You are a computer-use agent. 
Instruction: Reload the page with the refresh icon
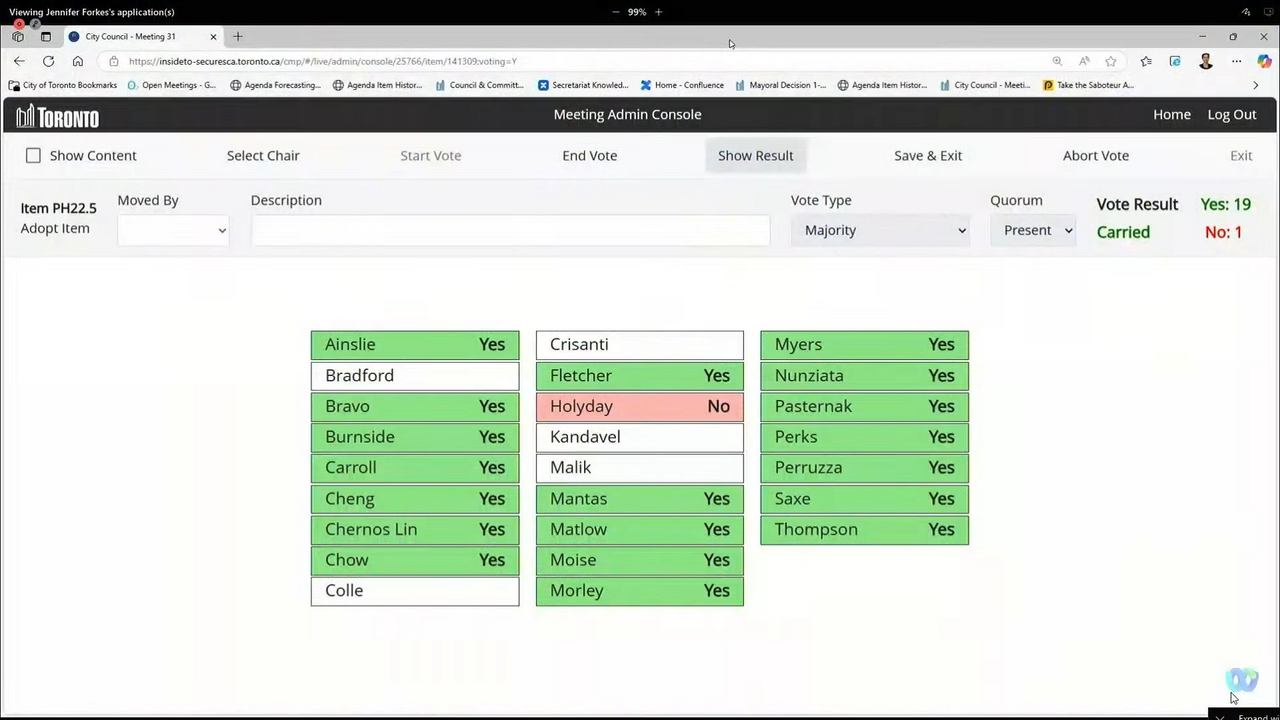click(x=48, y=61)
